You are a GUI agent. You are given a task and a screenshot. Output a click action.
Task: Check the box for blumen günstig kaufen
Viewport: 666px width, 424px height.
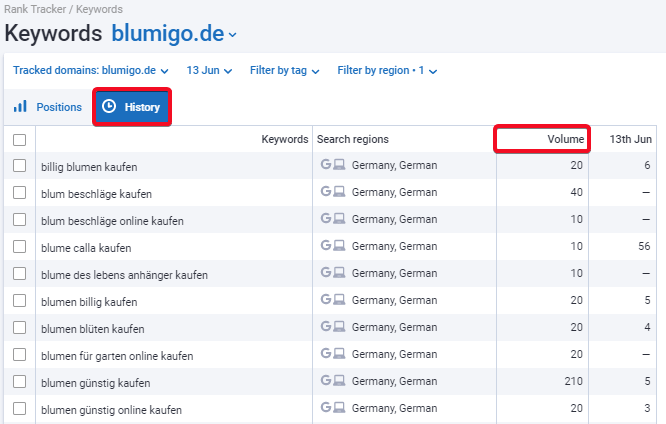[19, 382]
